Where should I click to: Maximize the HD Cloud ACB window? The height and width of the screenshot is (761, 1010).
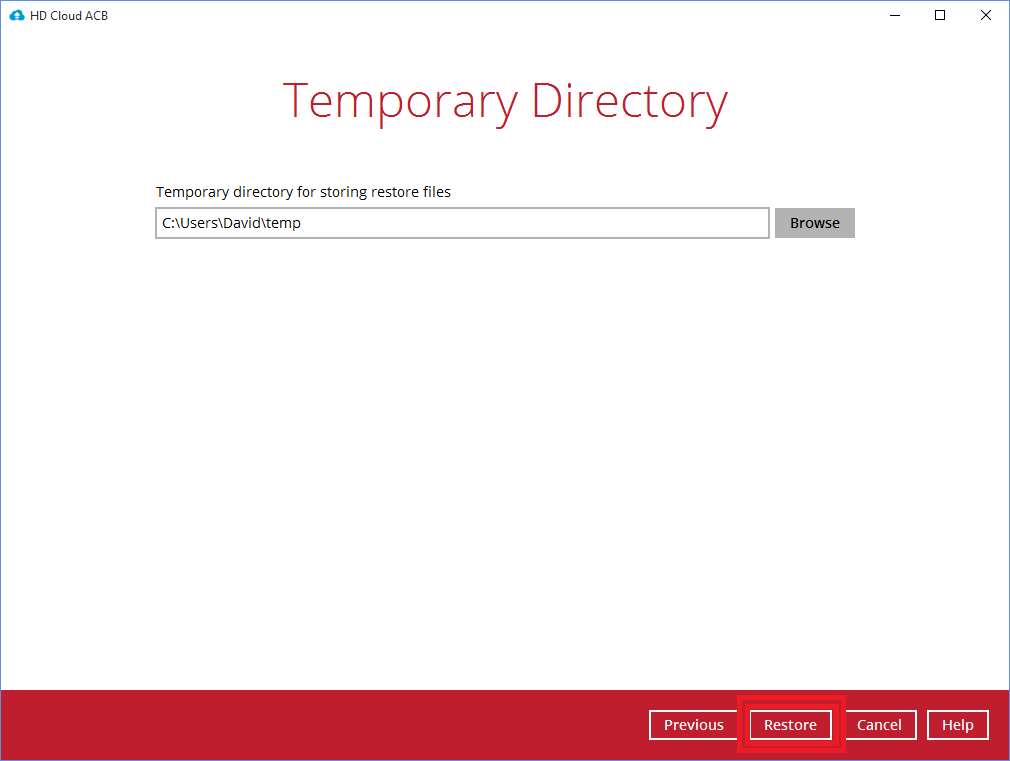click(x=940, y=15)
